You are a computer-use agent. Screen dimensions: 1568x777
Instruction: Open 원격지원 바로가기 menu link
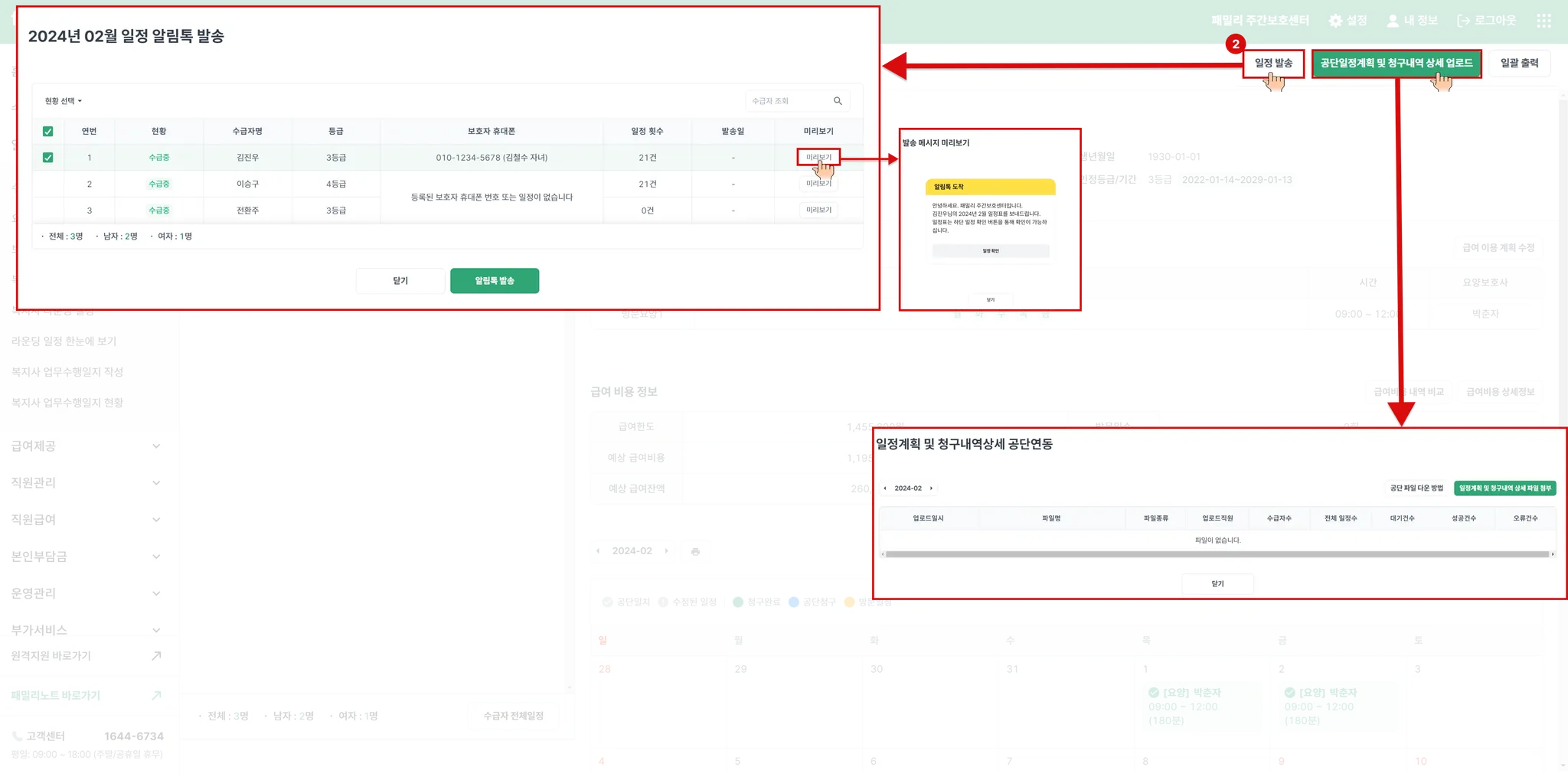pos(51,656)
